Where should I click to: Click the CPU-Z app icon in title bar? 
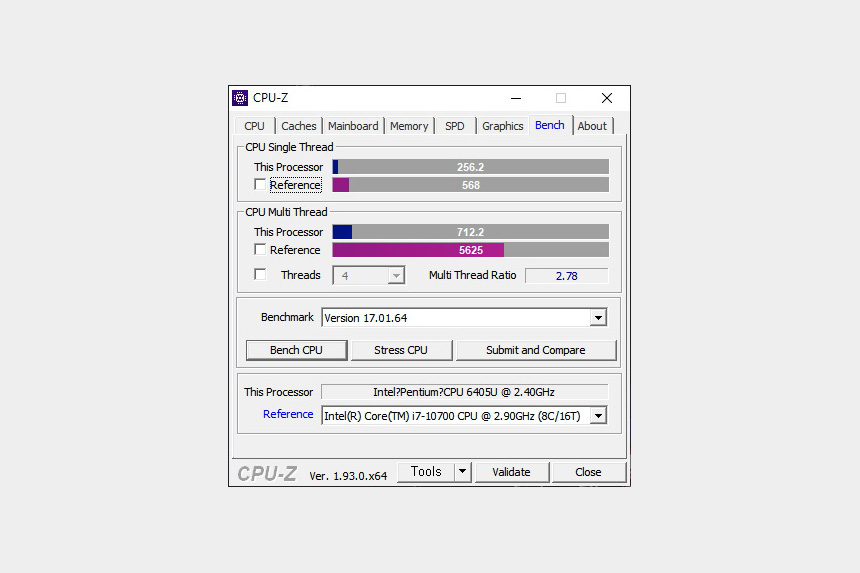240,98
